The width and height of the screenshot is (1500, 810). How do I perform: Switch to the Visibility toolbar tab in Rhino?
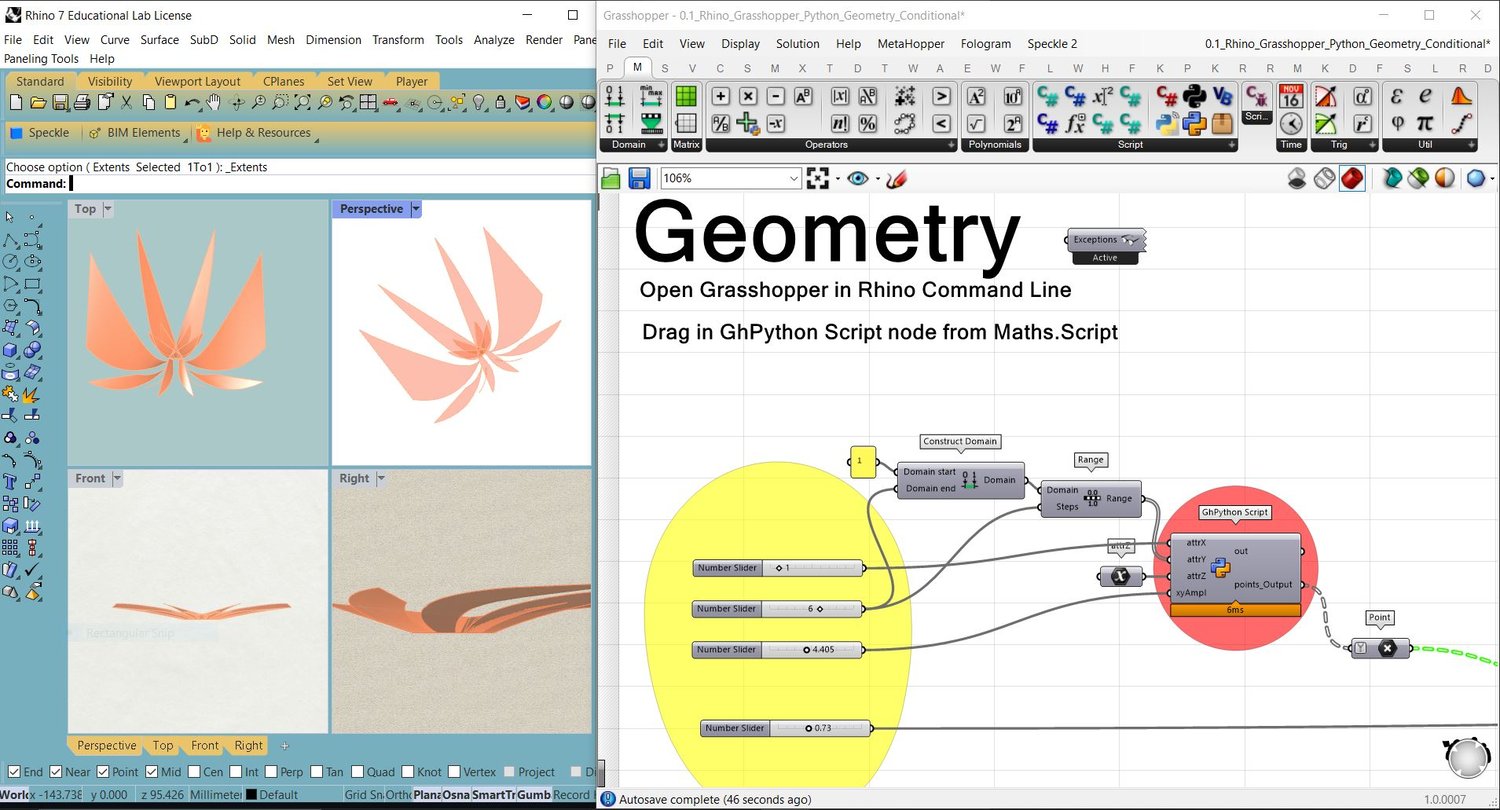tap(110, 82)
